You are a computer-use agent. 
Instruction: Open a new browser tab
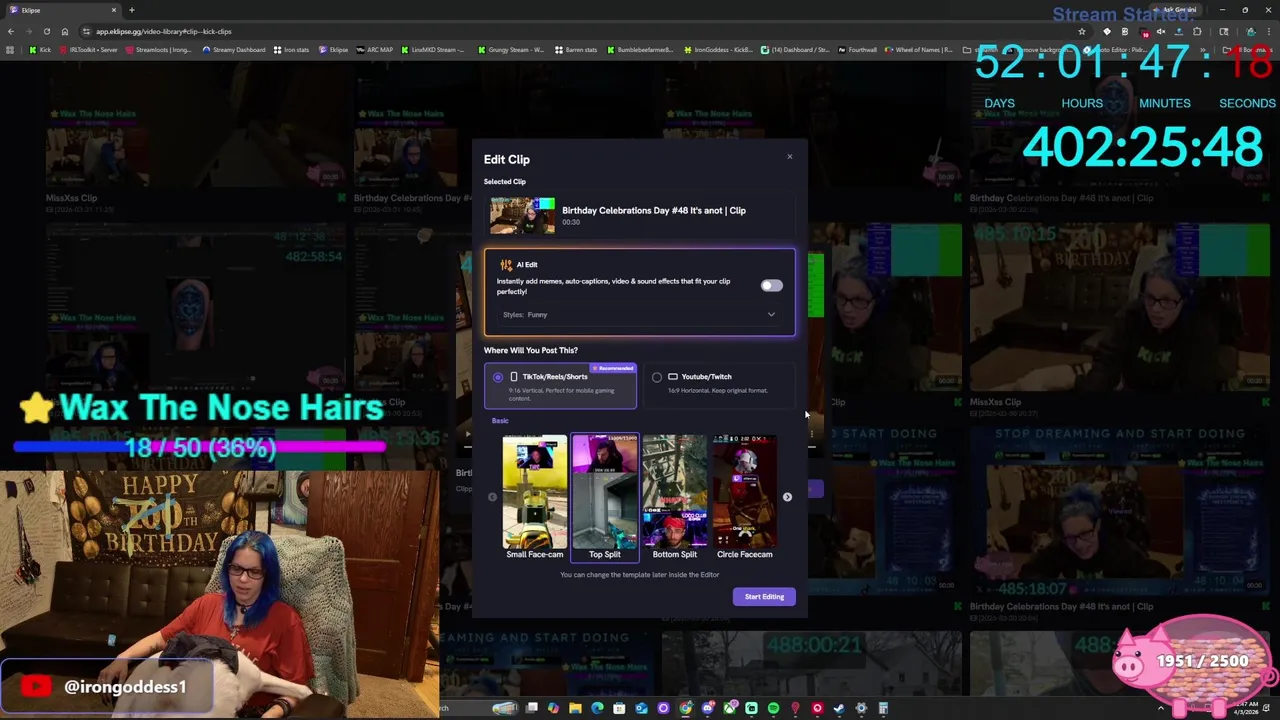click(131, 10)
